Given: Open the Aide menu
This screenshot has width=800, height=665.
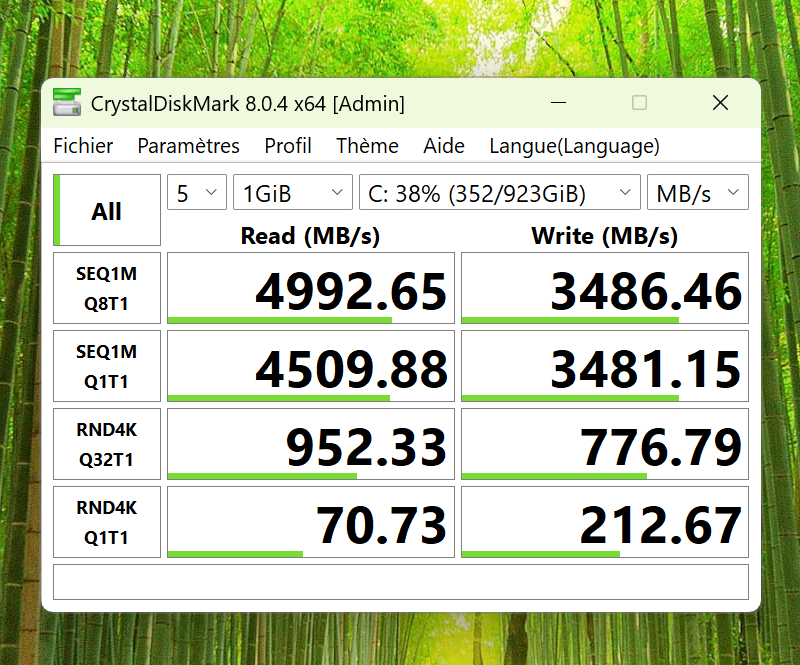Looking at the screenshot, I should (x=444, y=146).
